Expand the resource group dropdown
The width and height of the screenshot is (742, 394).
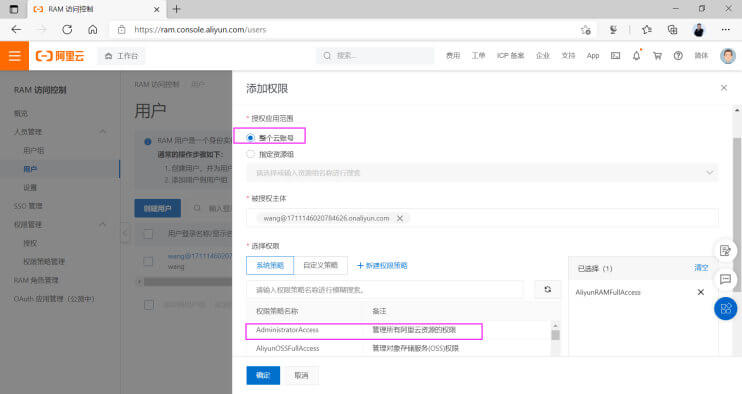tap(482, 173)
